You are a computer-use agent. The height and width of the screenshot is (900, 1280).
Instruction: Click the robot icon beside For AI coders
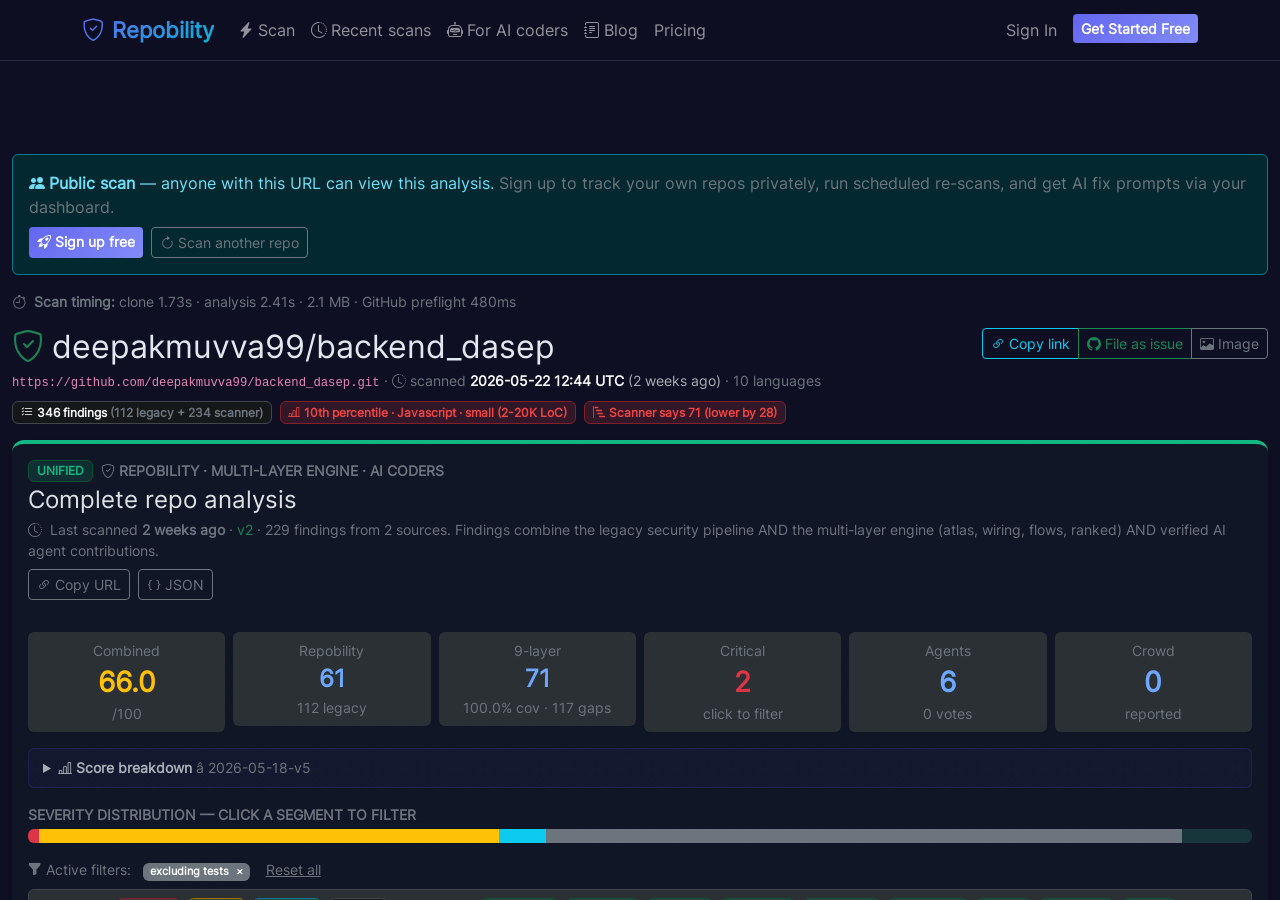pos(455,30)
